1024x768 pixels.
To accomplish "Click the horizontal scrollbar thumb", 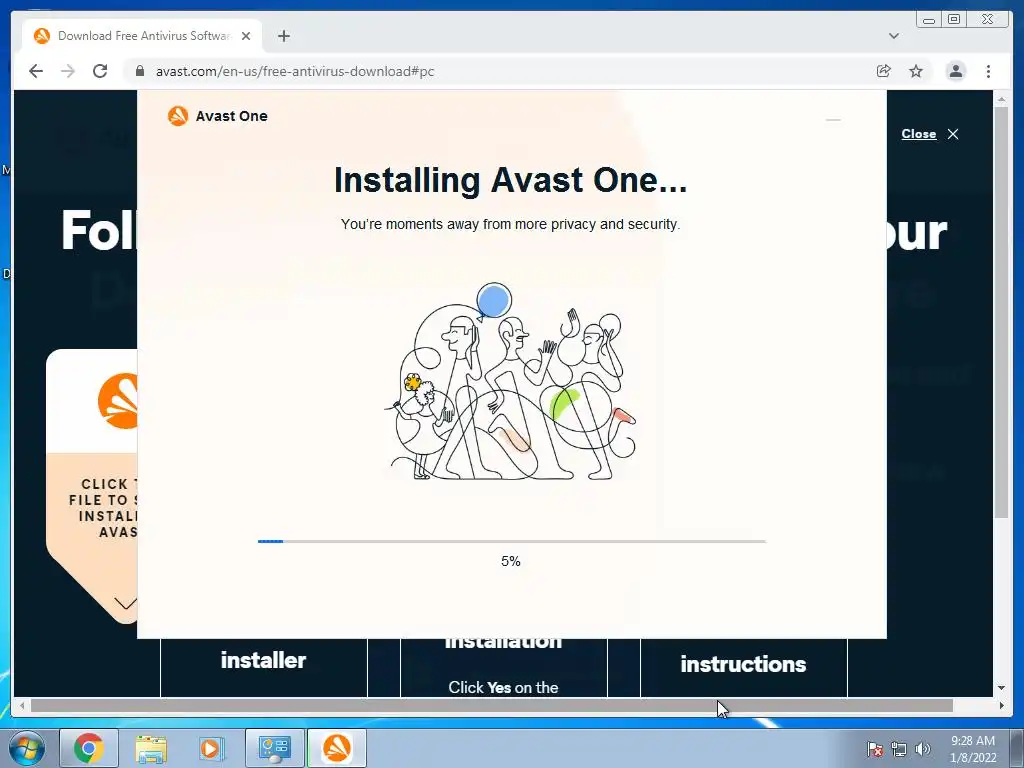I will [492, 705].
